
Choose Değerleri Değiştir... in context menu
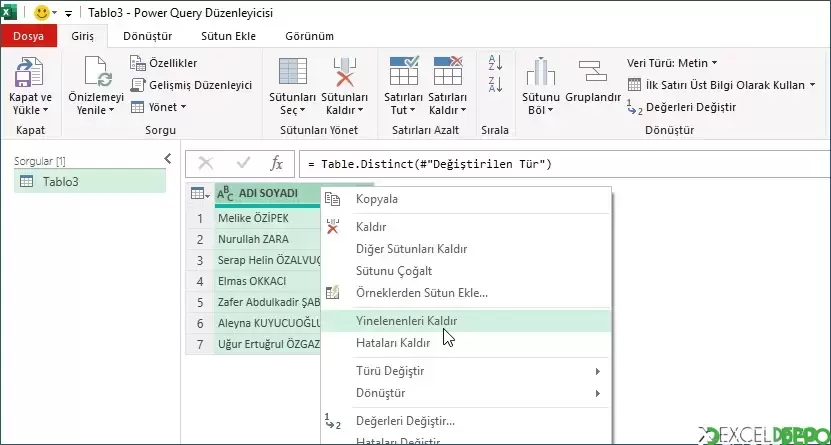[x=466, y=422]
